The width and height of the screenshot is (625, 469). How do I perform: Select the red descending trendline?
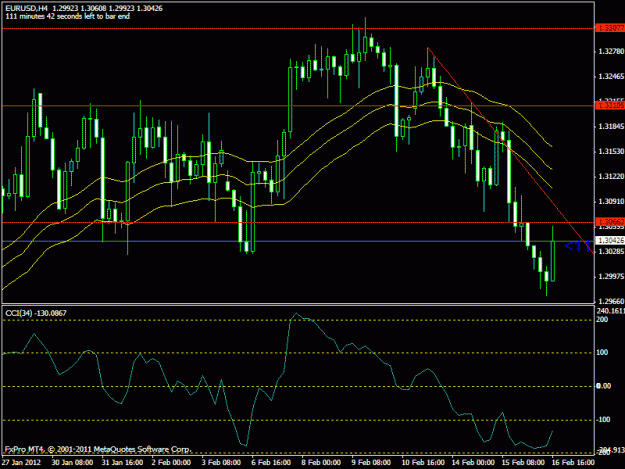[511, 150]
